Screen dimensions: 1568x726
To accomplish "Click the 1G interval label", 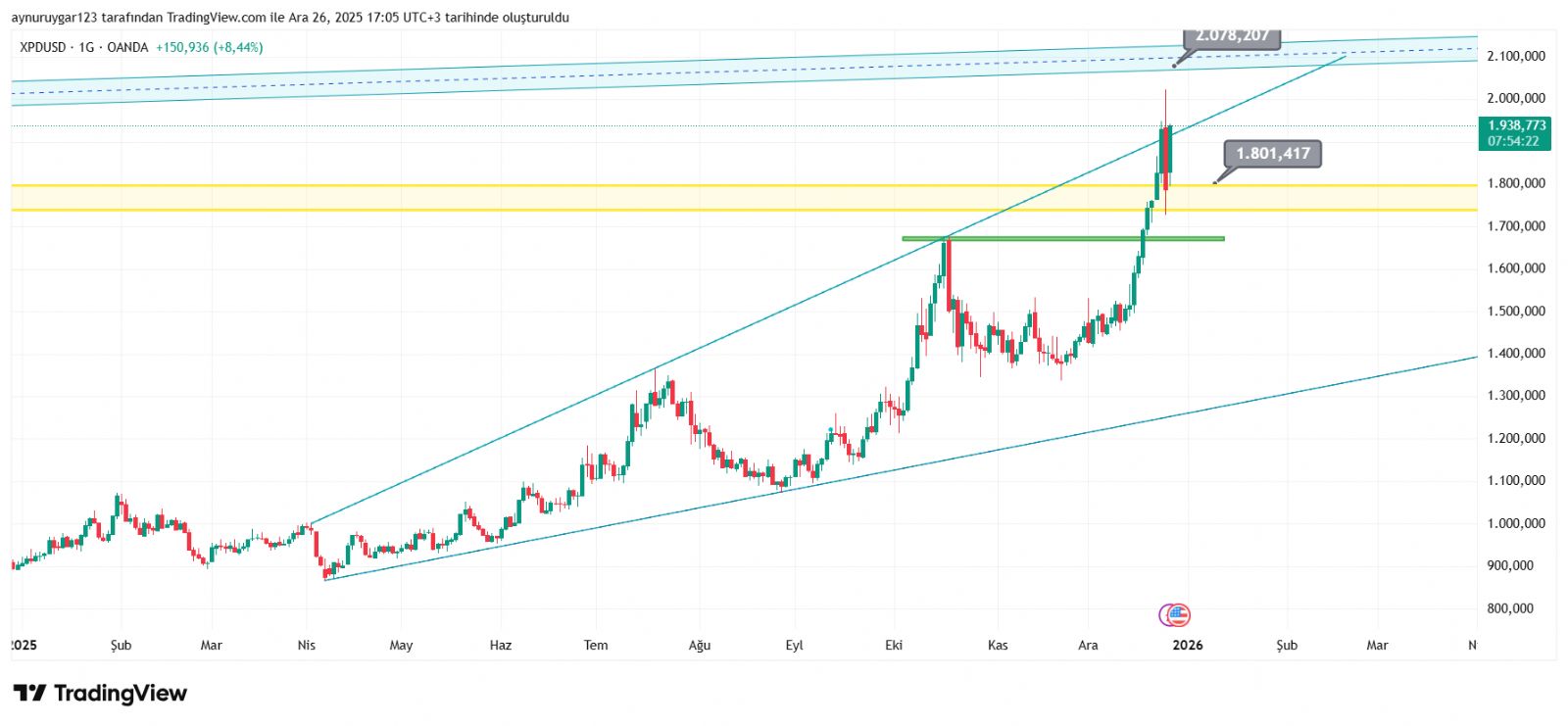I will [x=86, y=47].
